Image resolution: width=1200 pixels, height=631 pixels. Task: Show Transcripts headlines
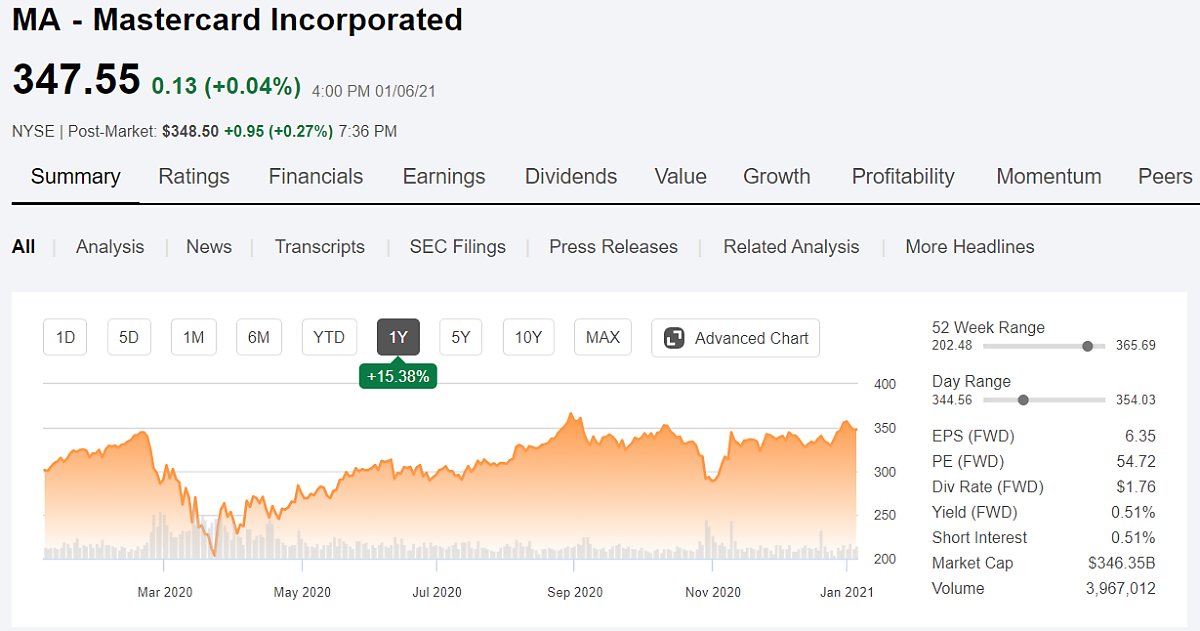pos(320,247)
